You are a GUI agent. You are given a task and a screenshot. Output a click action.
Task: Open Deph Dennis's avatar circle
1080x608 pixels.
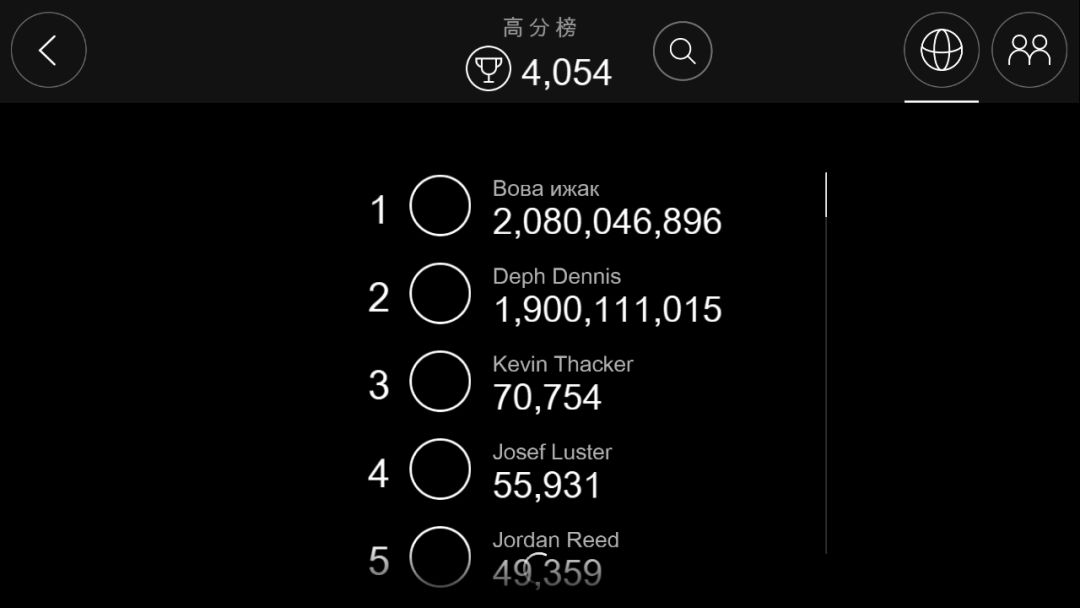coord(440,294)
